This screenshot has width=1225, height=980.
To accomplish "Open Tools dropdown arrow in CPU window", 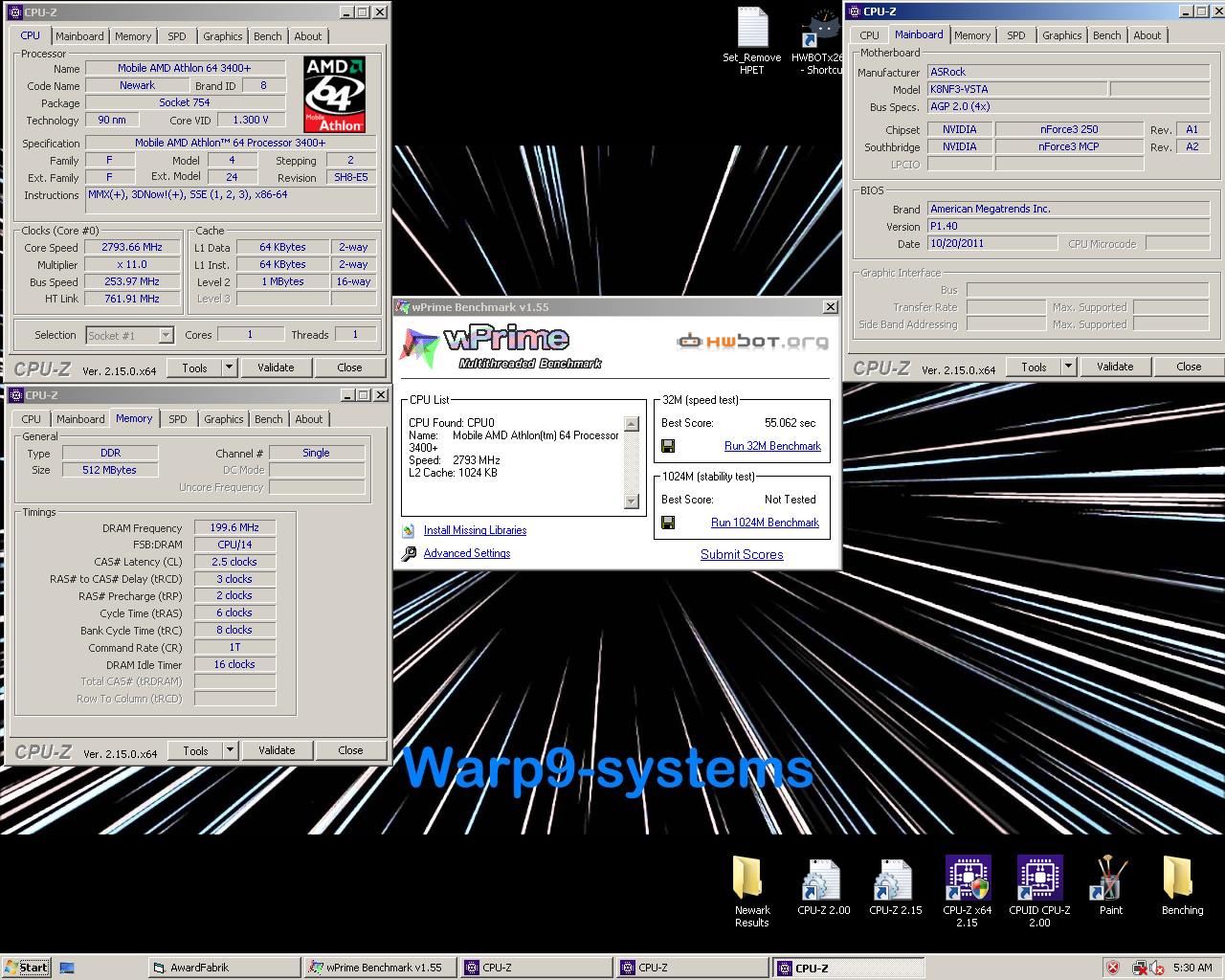I will coord(229,367).
